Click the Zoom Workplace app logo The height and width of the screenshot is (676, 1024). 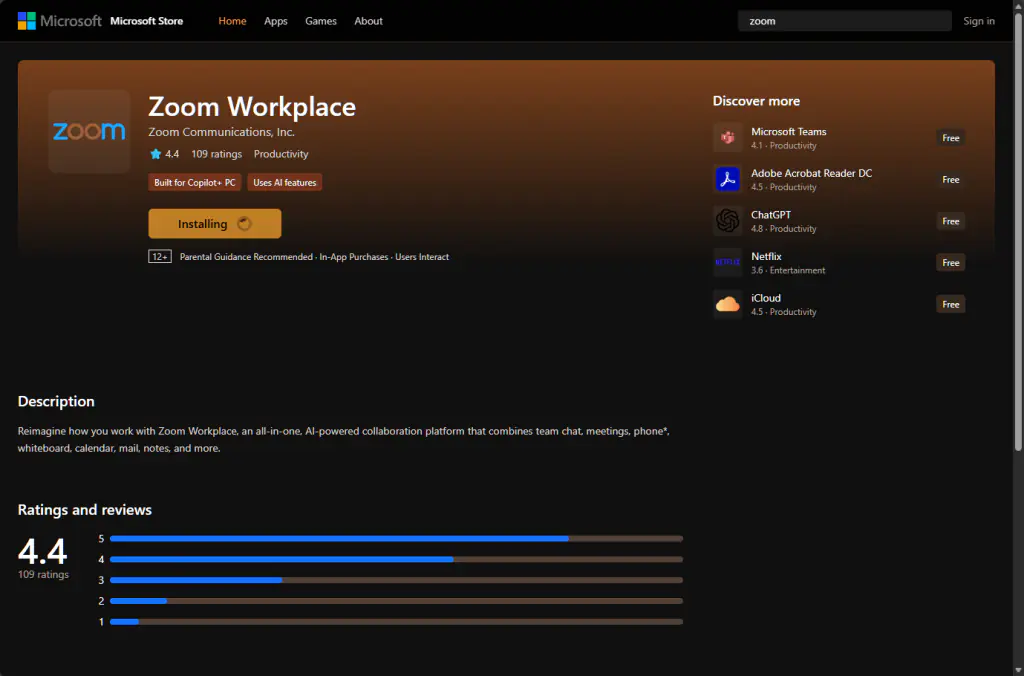point(89,131)
